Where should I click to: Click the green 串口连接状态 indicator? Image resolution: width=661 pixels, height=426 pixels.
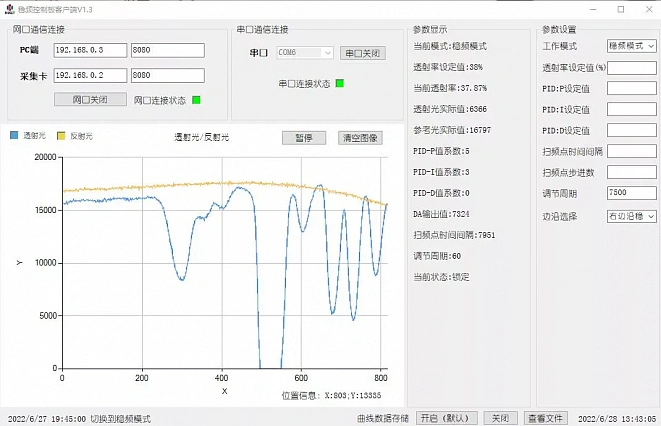[339, 83]
